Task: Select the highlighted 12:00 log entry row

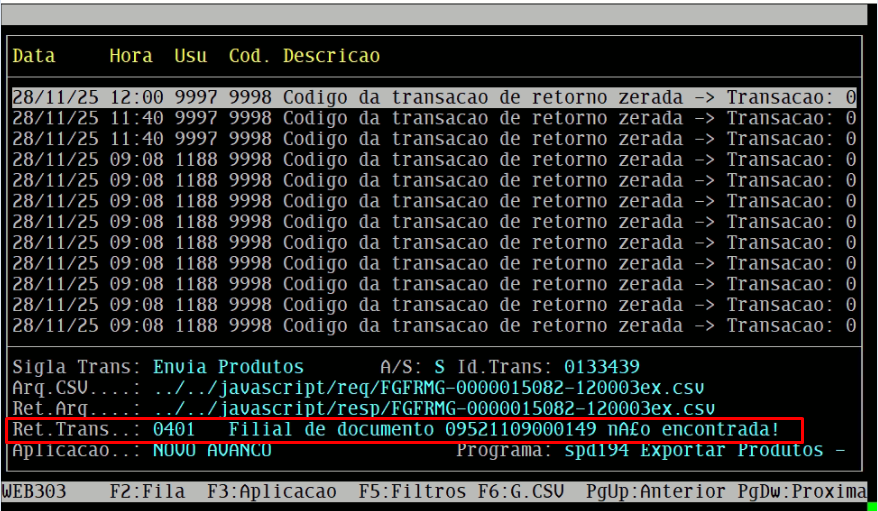Action: coord(434,98)
